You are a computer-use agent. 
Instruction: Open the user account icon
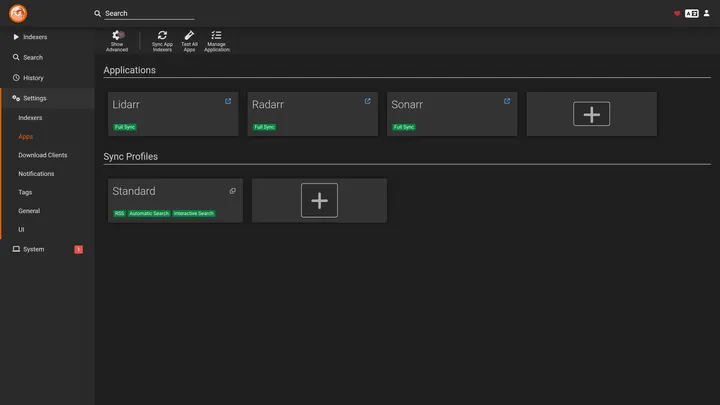[707, 13]
